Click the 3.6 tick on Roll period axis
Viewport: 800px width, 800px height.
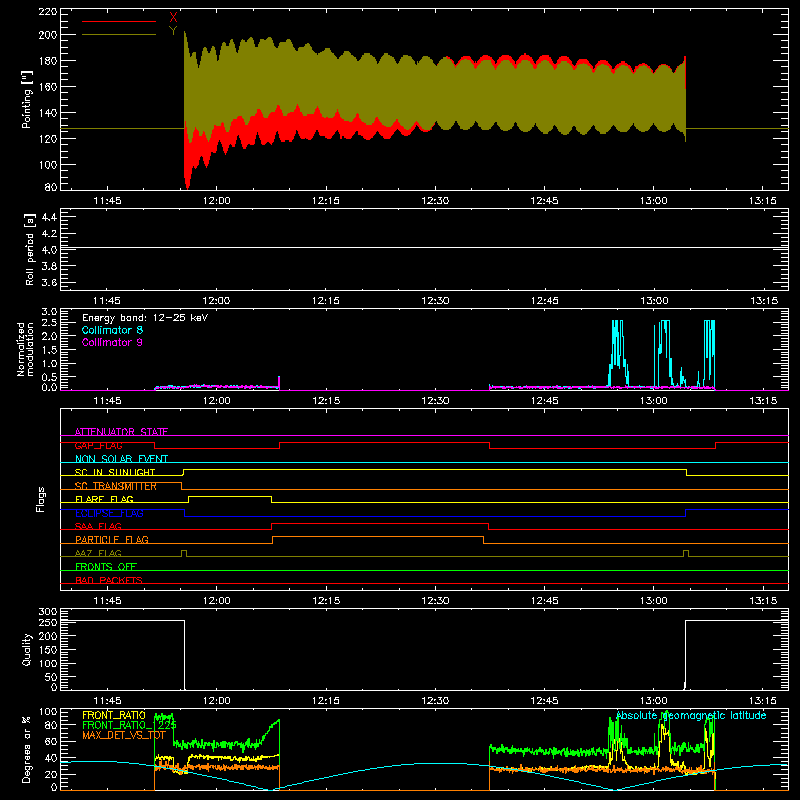tap(49, 282)
